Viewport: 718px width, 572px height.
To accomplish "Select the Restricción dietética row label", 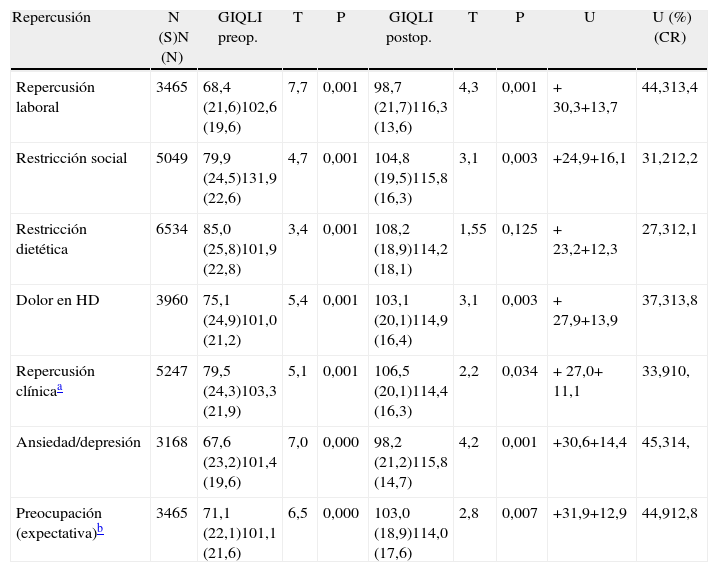I will 51,238.
